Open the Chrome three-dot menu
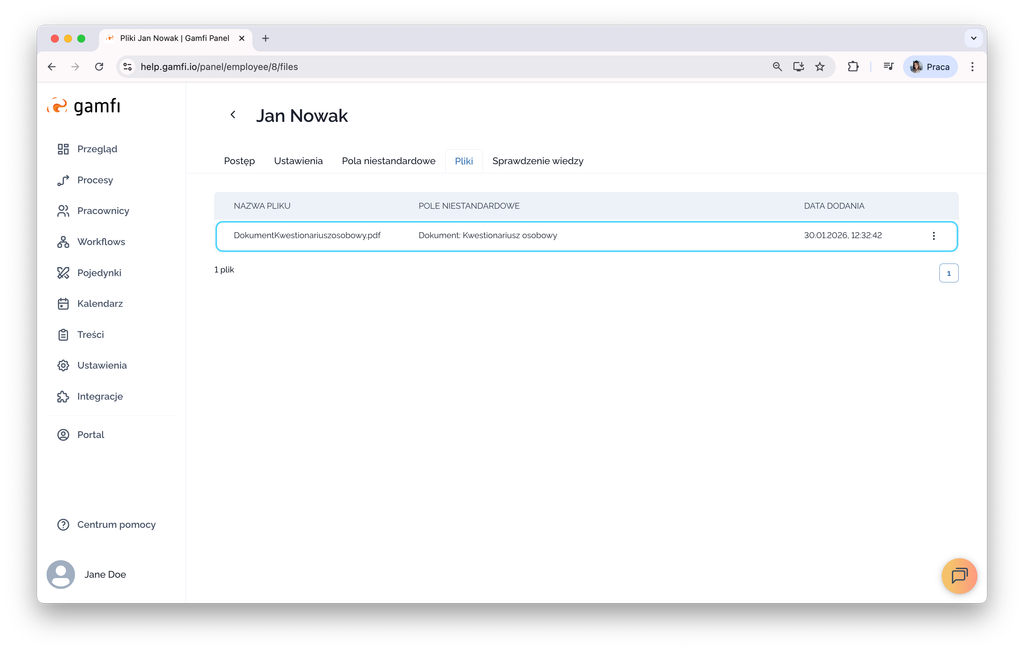Viewport: 1024px width, 652px height. point(972,67)
